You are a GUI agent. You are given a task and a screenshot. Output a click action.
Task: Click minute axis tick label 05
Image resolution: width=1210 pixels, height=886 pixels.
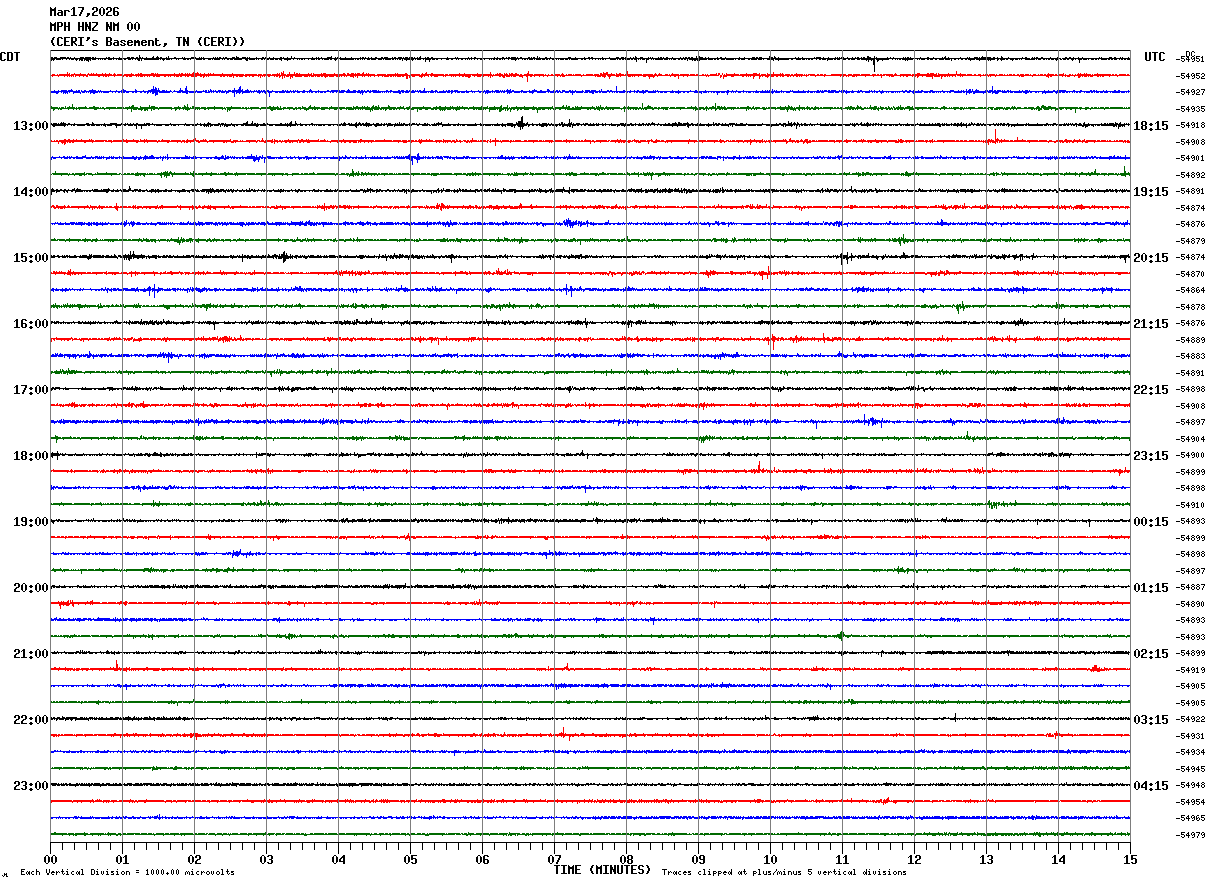[410, 859]
